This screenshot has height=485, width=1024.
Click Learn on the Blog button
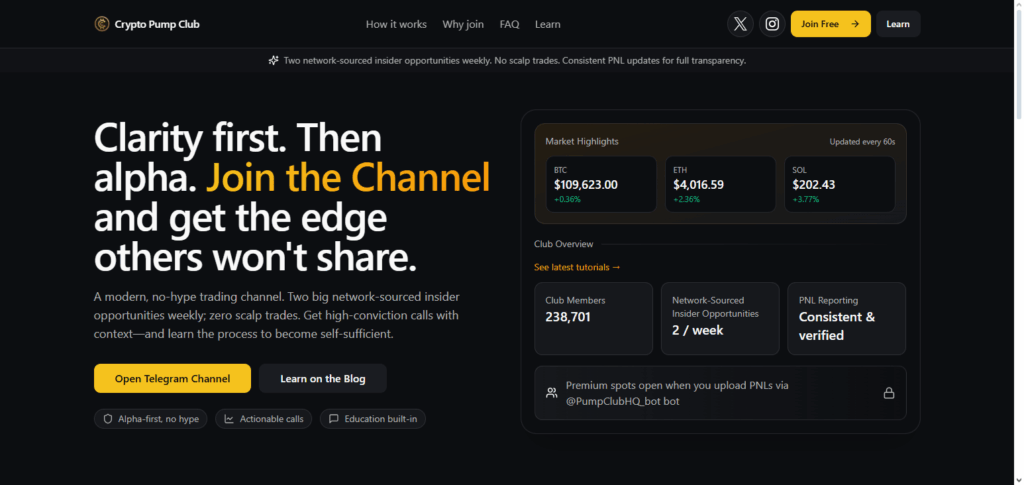click(x=323, y=379)
